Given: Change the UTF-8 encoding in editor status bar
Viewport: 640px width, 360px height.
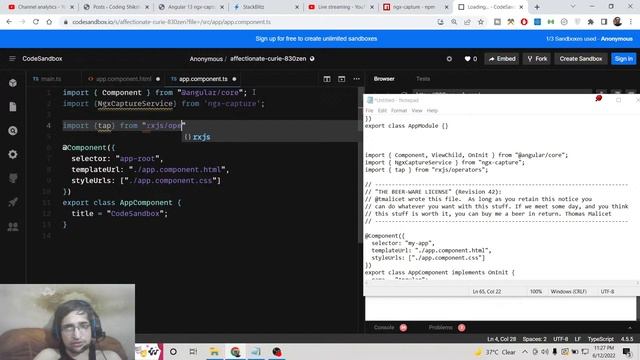Looking at the screenshot, I should pyautogui.click(x=560, y=339).
